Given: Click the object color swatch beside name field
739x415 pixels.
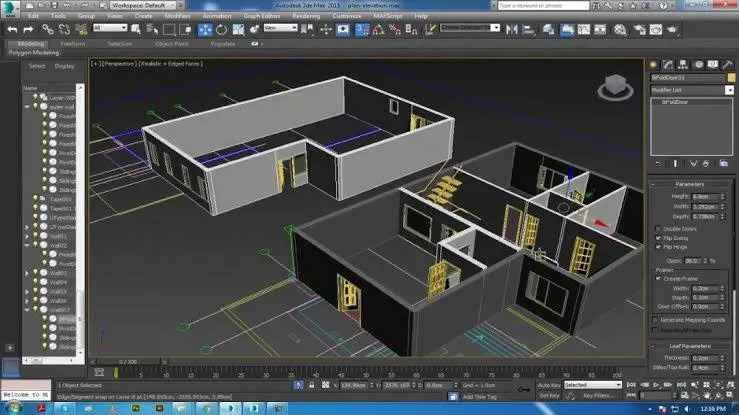Looking at the screenshot, I should point(731,78).
